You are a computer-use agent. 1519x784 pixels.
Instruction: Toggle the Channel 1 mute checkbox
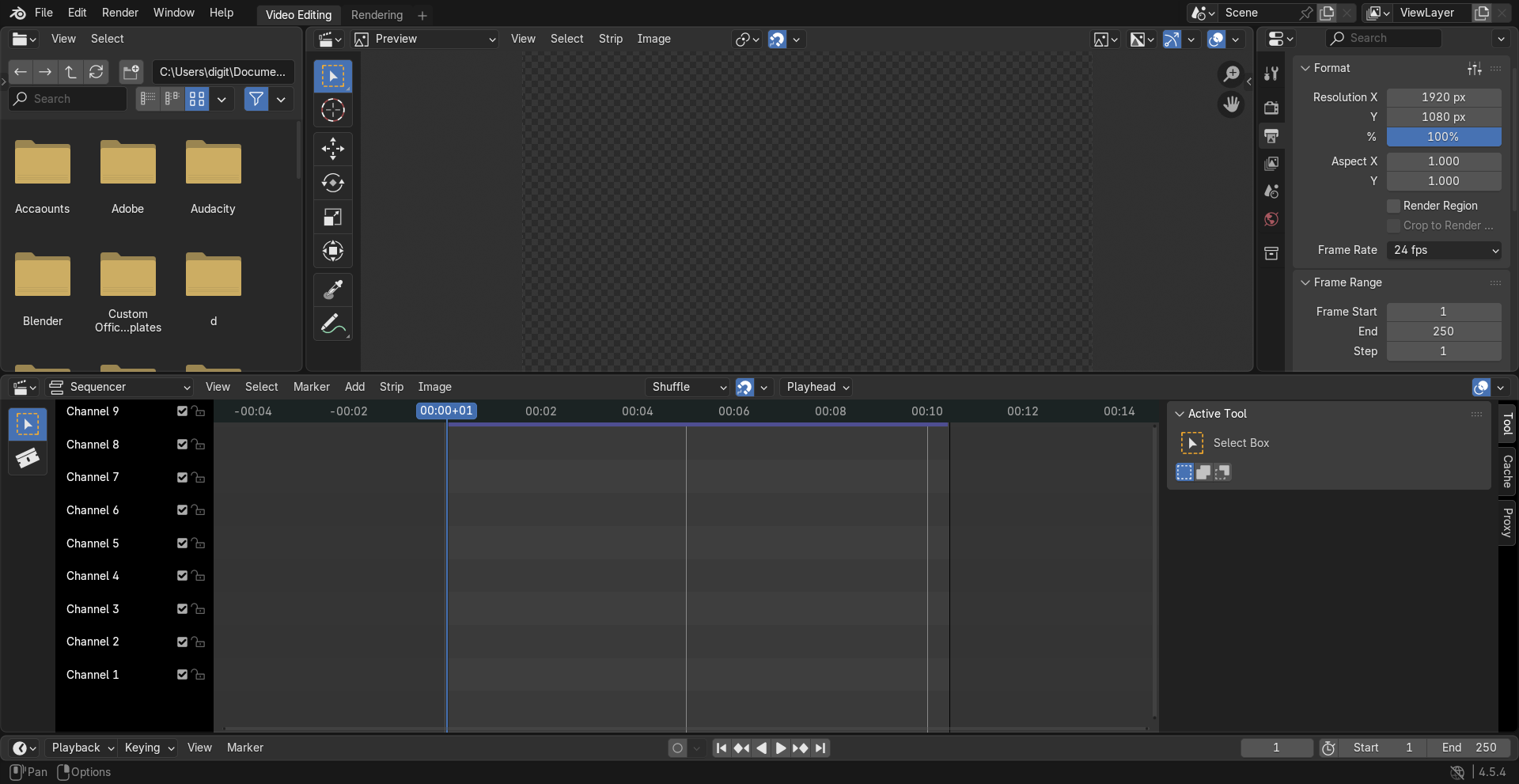point(182,675)
